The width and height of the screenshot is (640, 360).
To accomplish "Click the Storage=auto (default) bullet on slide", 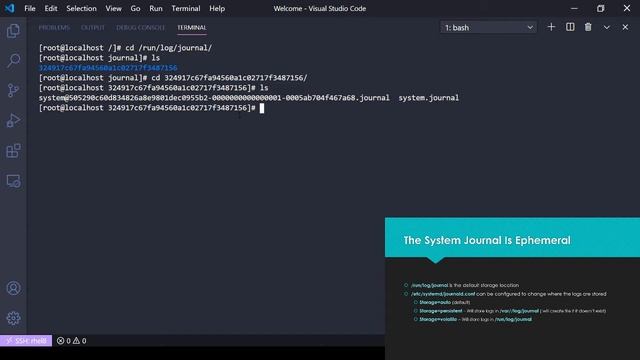I will click(444, 302).
